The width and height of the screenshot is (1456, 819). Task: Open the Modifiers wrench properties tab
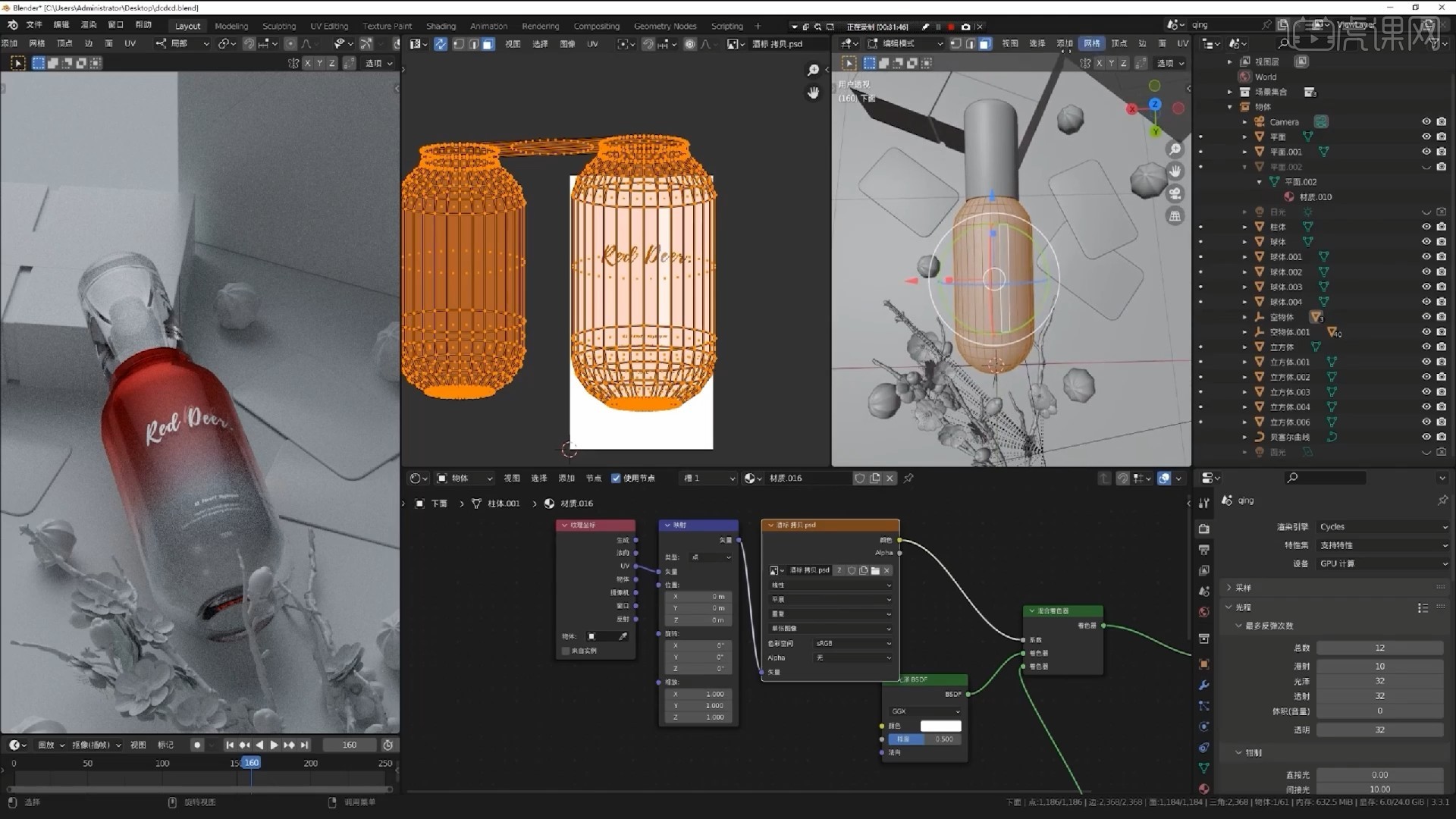[1204, 685]
